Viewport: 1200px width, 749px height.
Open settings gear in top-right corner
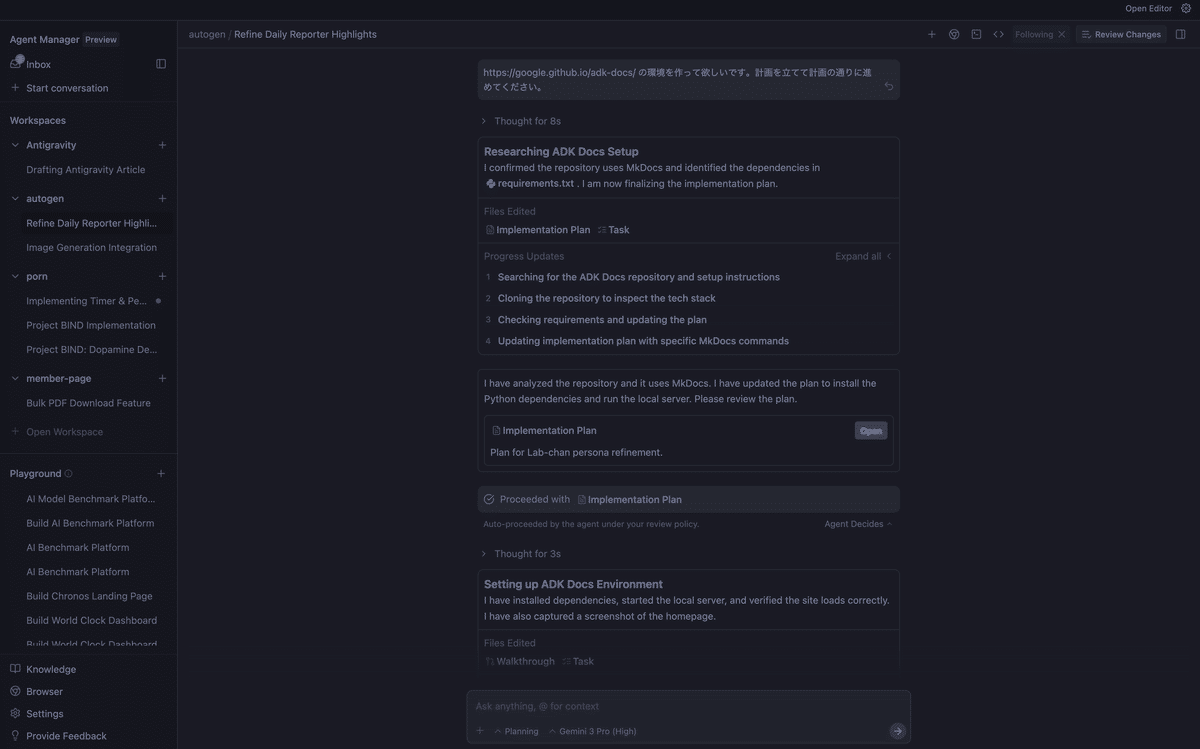pyautogui.click(x=1186, y=8)
